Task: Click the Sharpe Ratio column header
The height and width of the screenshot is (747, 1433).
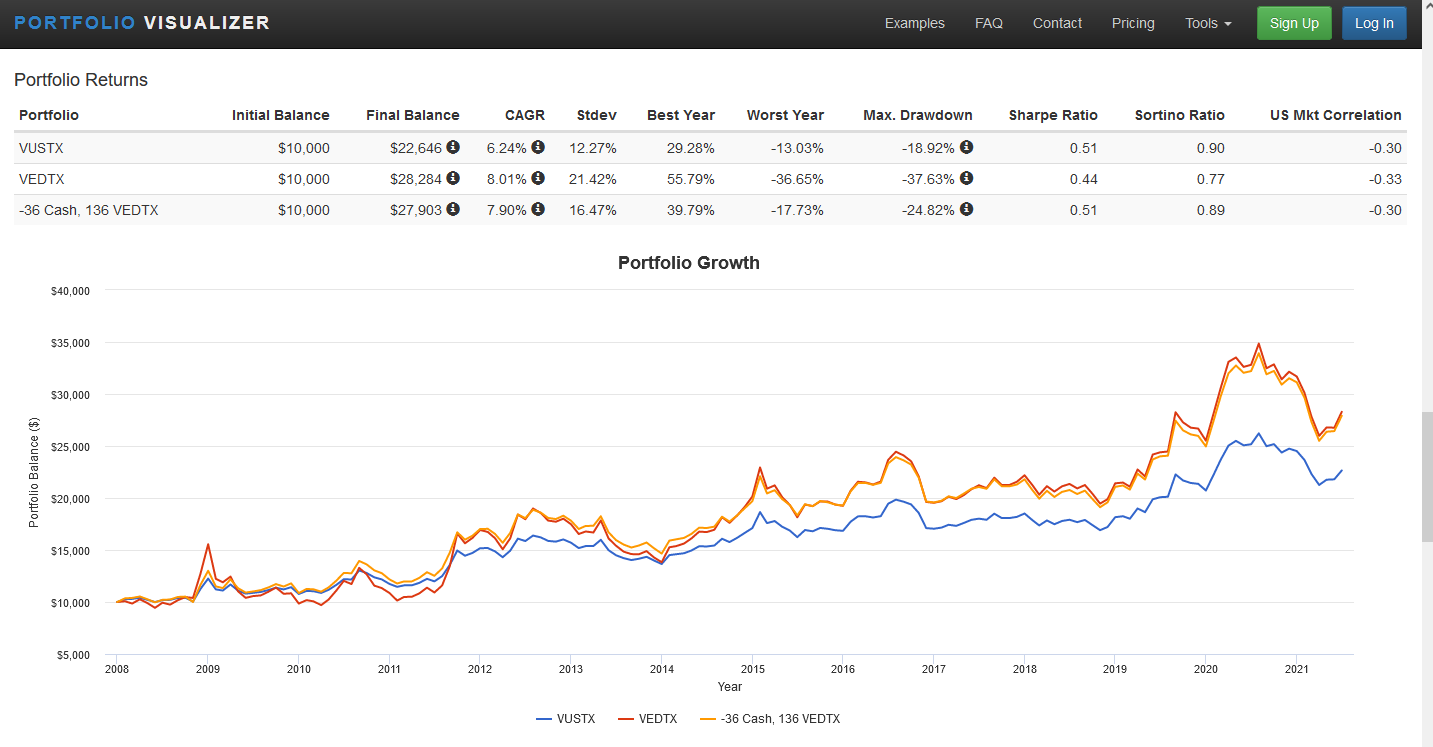Action: coord(1053,115)
